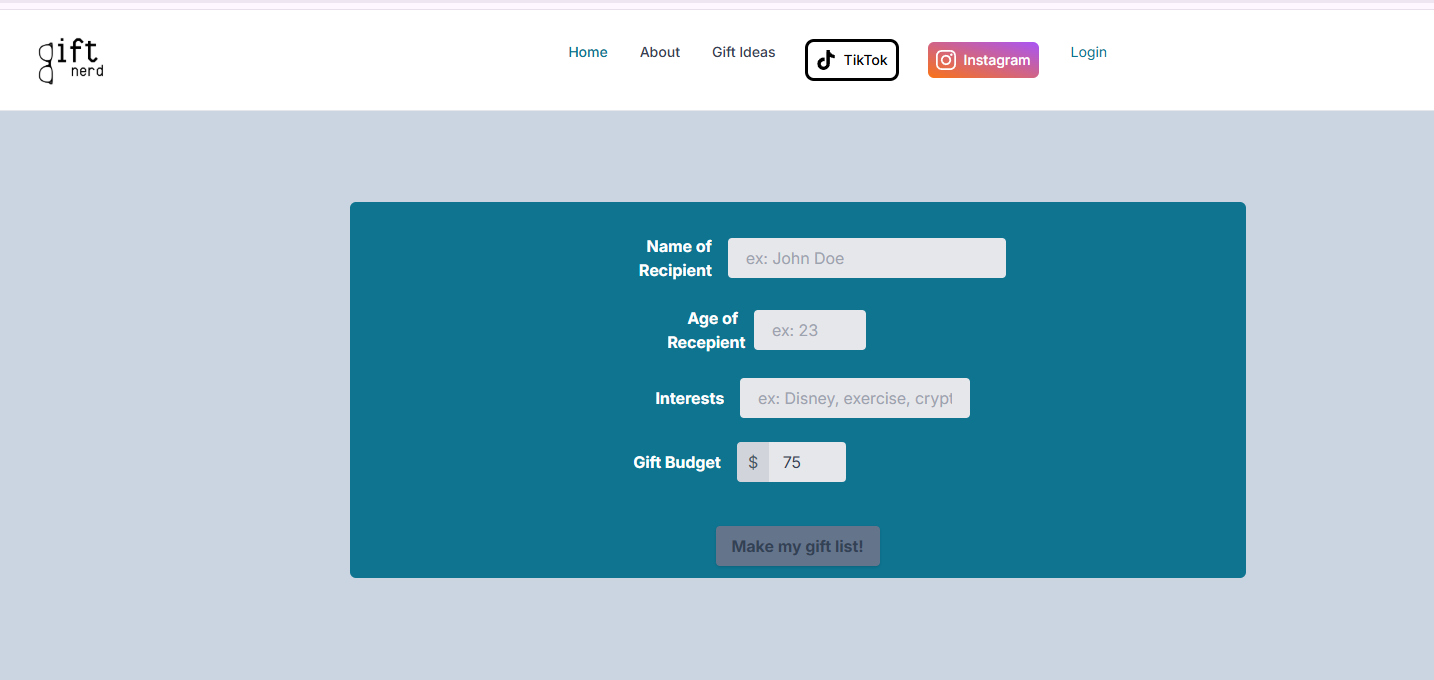Click the Gift Budget amount field
1434x680 pixels.
point(806,462)
